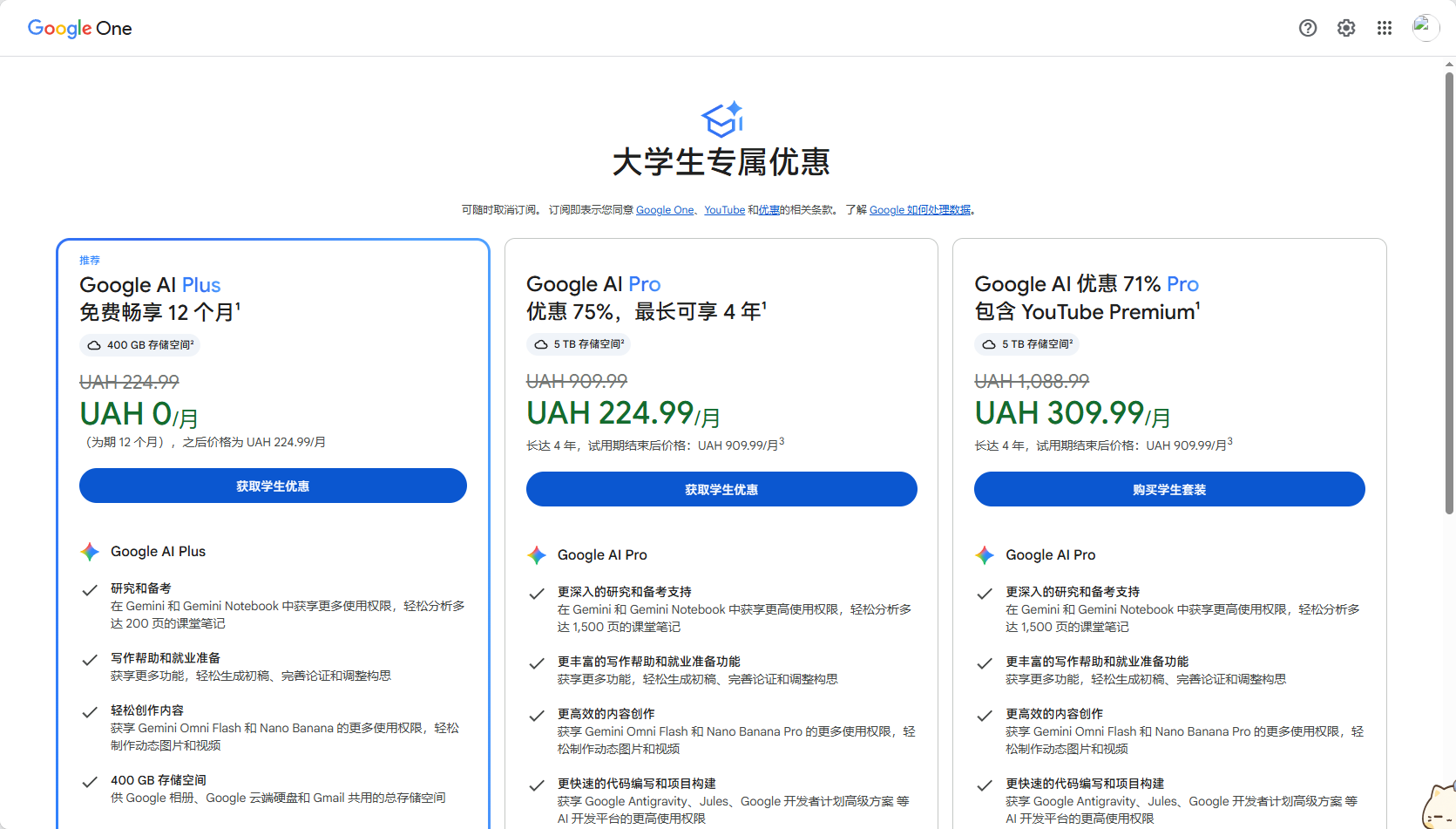This screenshot has height=829, width=1456.
Task: Click the page vertical scrollbar
Action: coord(1449,292)
